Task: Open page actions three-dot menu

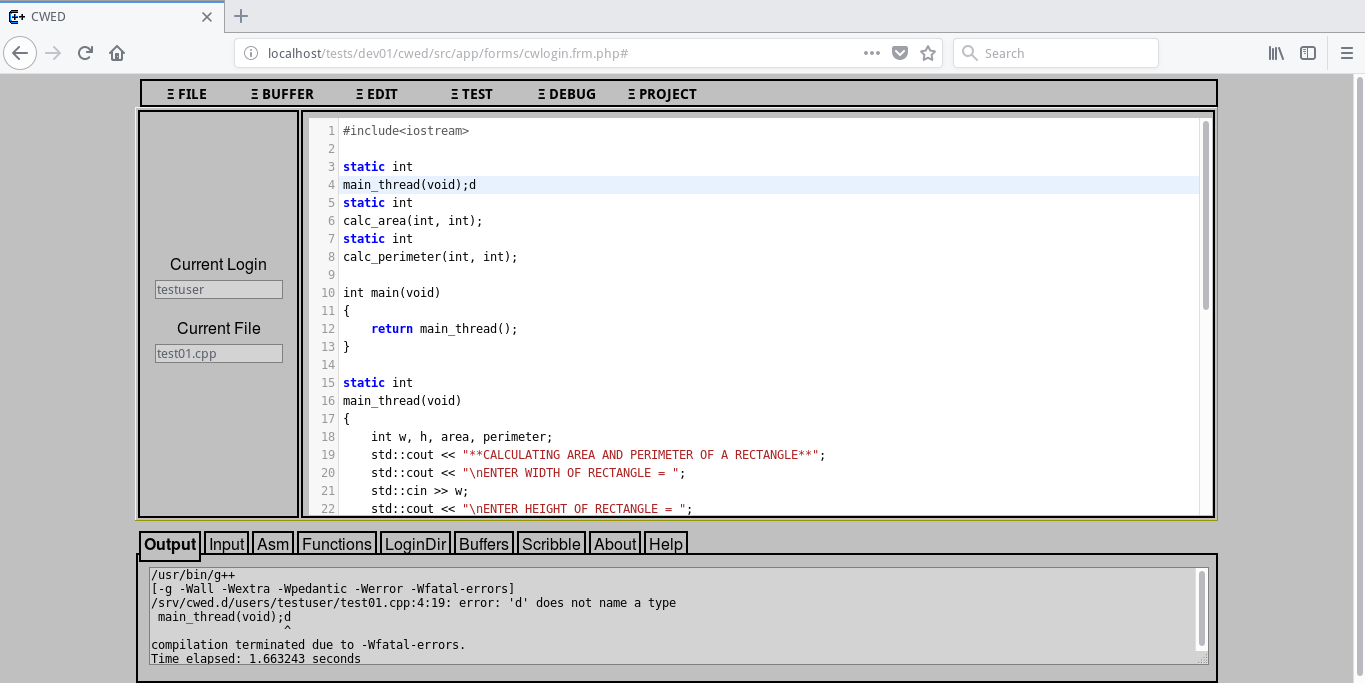Action: [871, 53]
